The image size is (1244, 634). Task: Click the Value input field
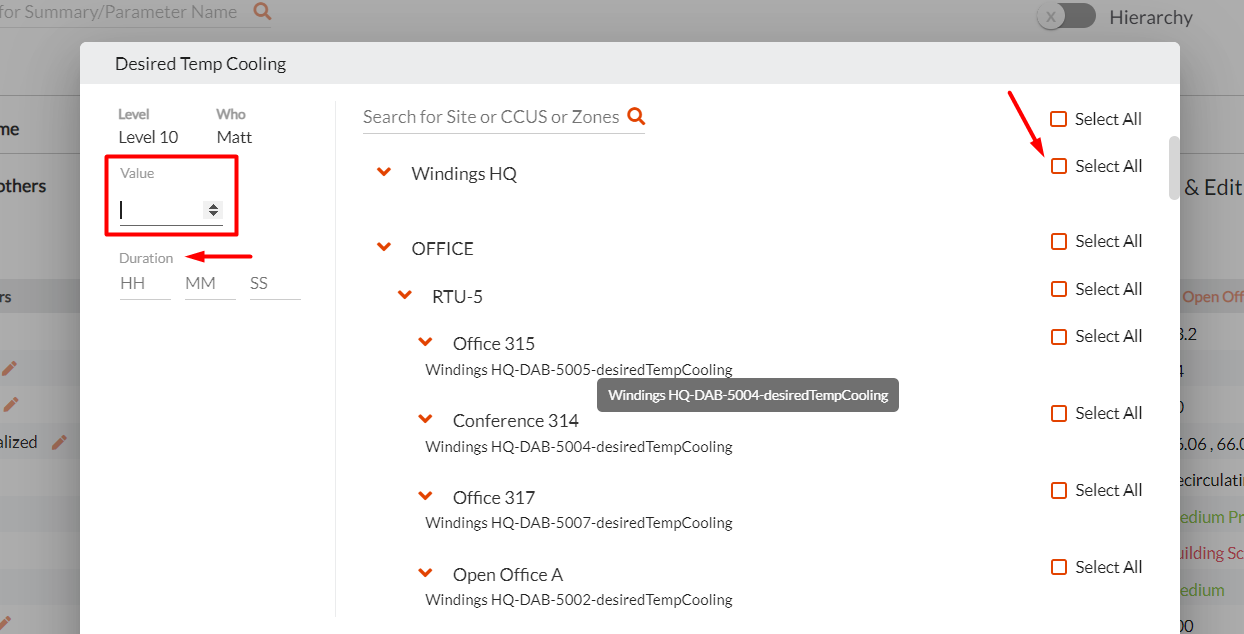(x=160, y=210)
